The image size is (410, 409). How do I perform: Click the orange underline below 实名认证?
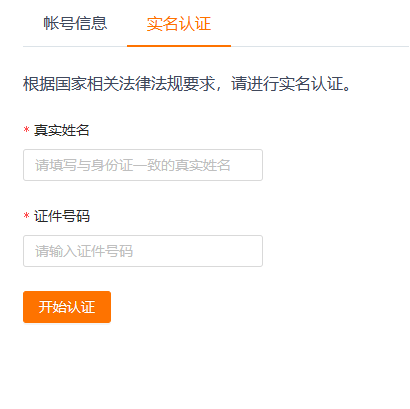click(179, 46)
